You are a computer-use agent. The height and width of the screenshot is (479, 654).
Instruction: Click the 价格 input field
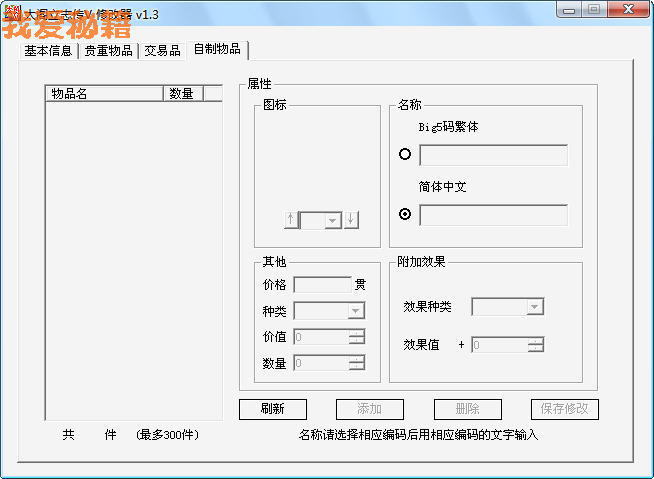point(322,285)
